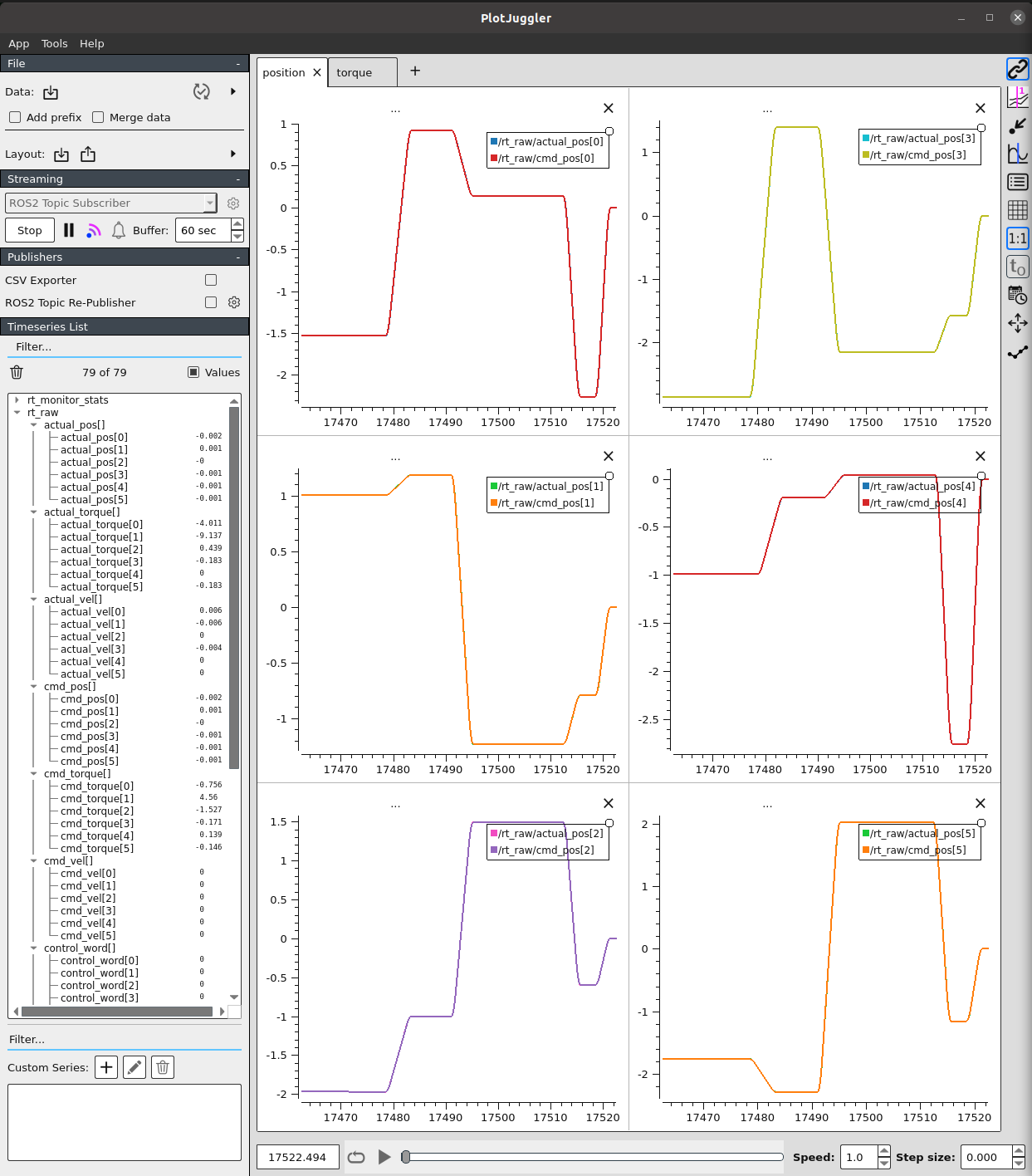The image size is (1032, 1176).
Task: Toggle linked time axis across all plots
Action: click(1017, 69)
